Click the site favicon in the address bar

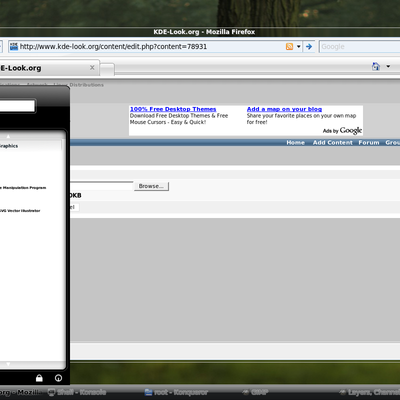pos(14,47)
